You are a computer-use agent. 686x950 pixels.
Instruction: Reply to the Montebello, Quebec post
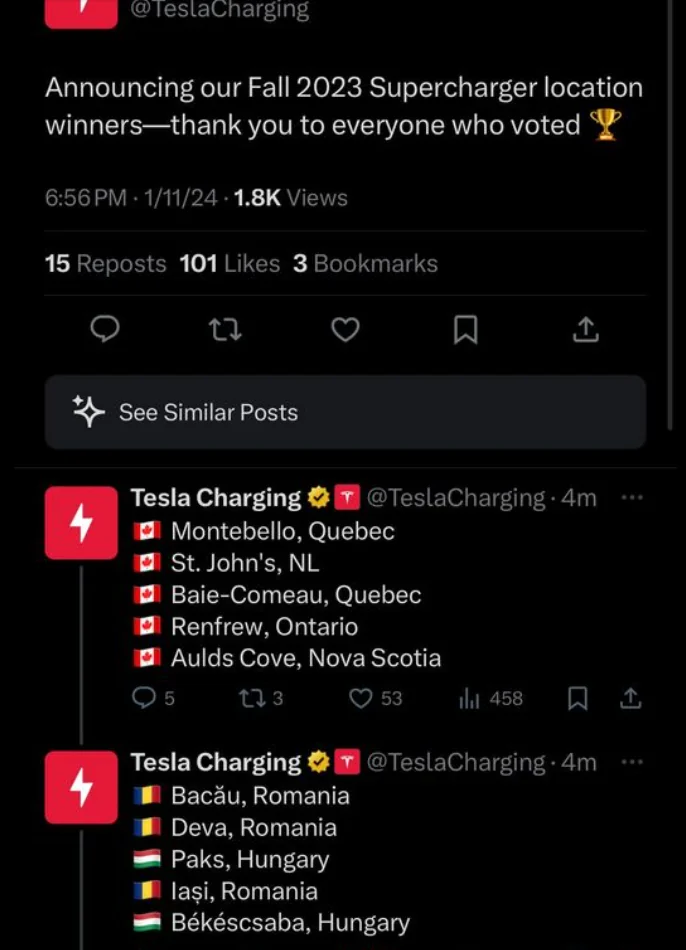(x=144, y=698)
